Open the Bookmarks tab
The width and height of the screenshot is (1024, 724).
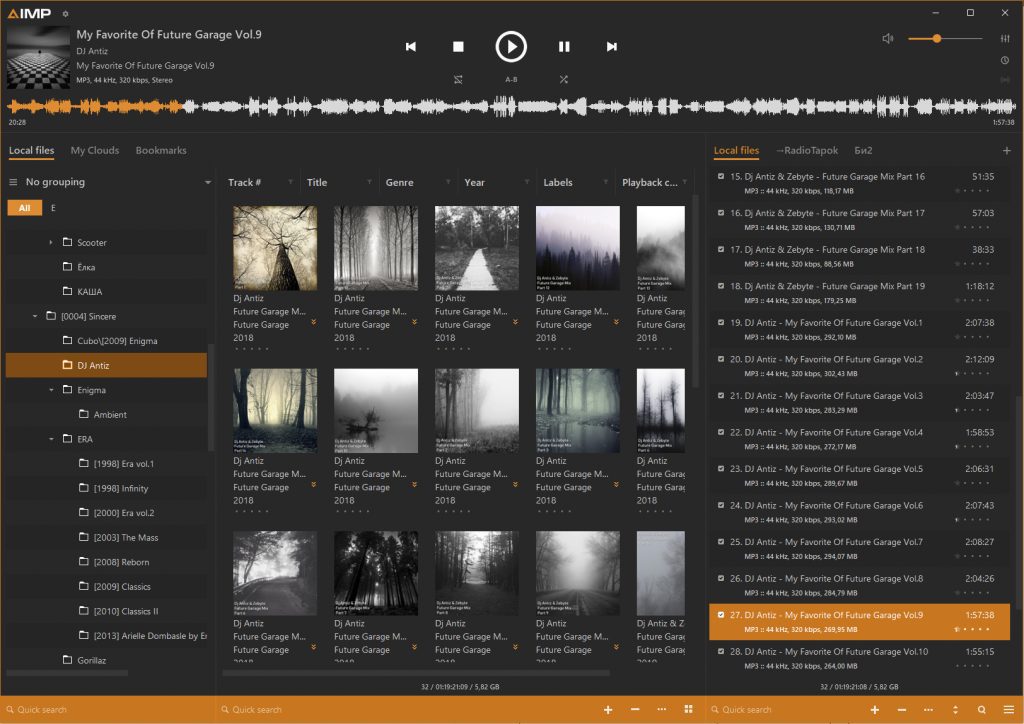click(x=161, y=150)
